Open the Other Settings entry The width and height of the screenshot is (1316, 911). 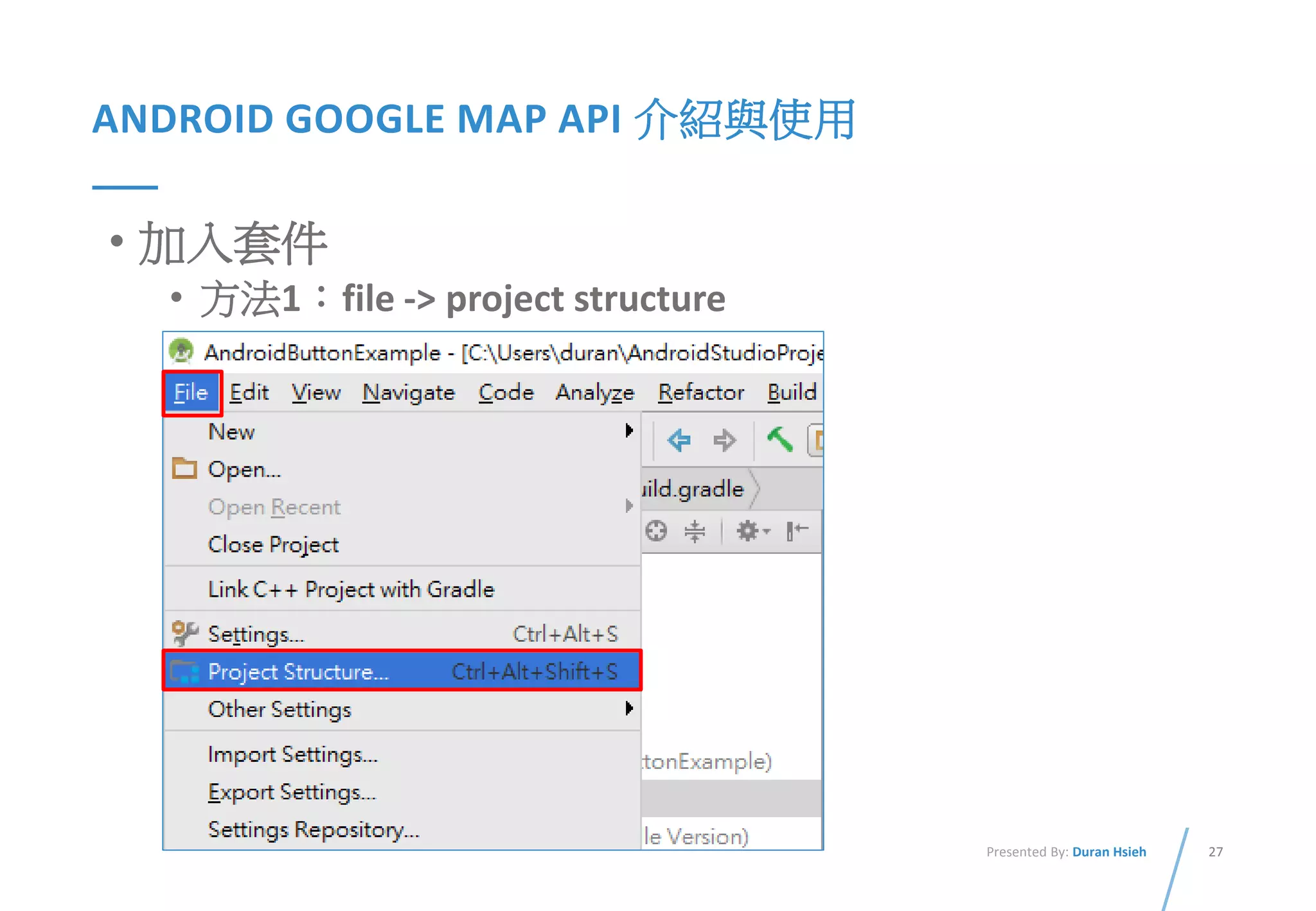402,709
